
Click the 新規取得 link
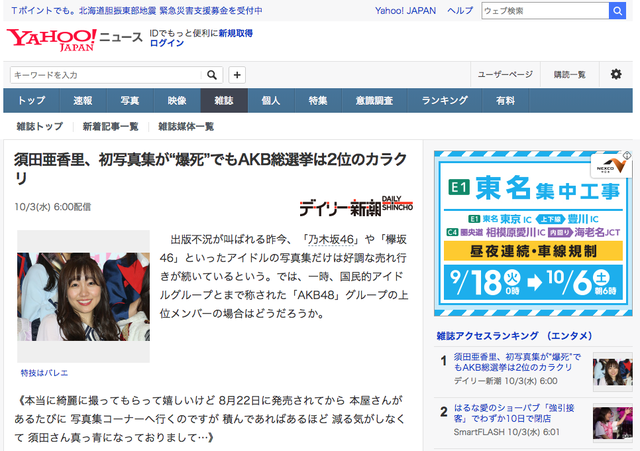click(x=236, y=33)
